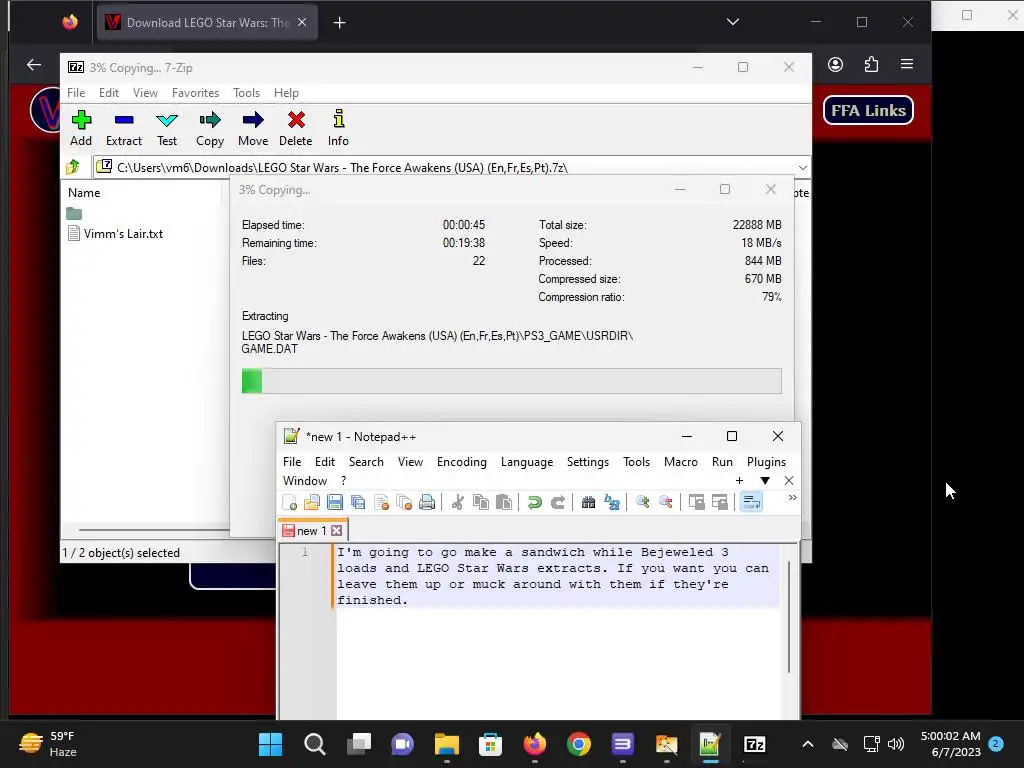Viewport: 1024px width, 768px height.
Task: Open the Firefox account icon
Action: click(835, 64)
